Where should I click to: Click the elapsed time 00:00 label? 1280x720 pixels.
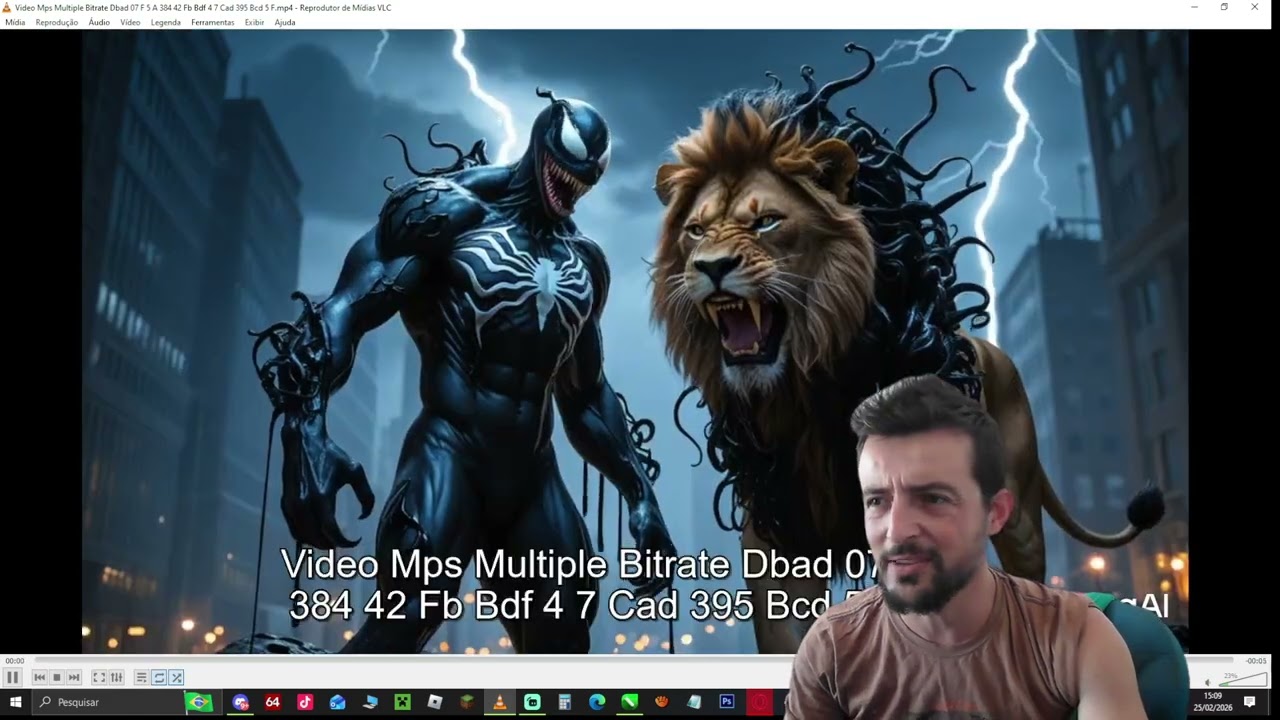pos(14,661)
